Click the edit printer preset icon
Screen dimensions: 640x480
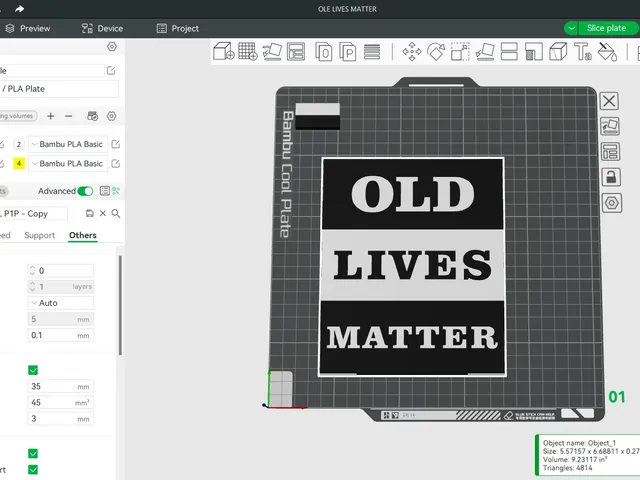coord(111,71)
